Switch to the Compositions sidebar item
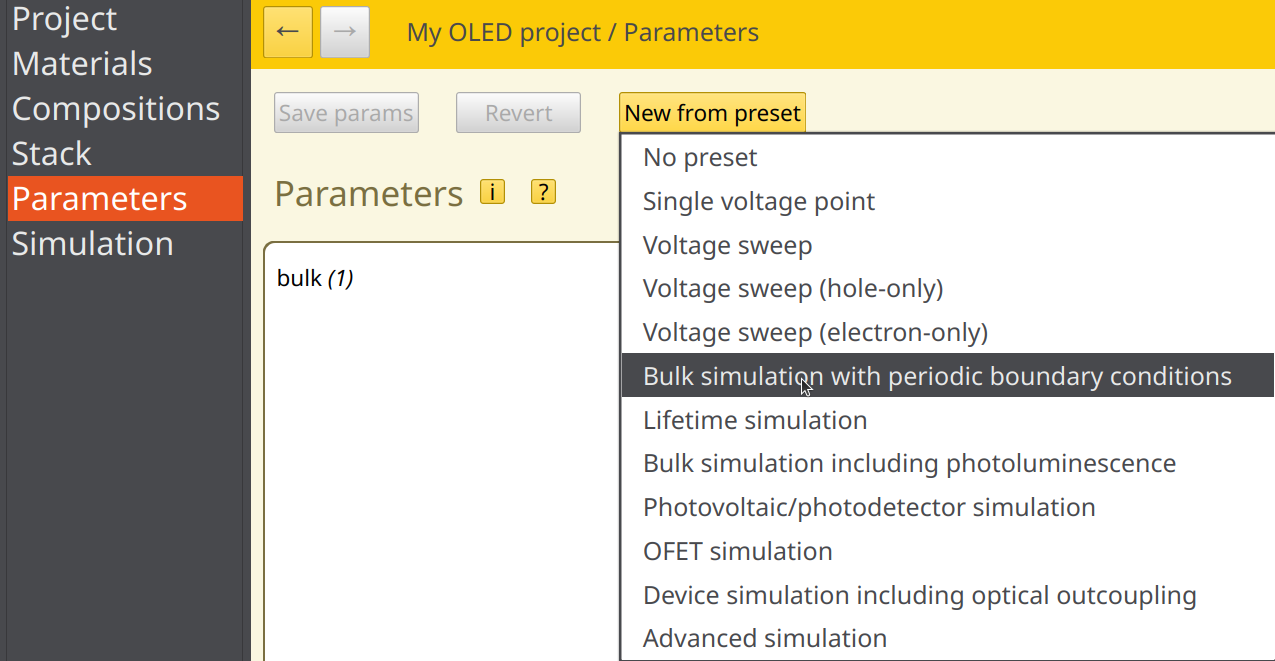 point(115,109)
